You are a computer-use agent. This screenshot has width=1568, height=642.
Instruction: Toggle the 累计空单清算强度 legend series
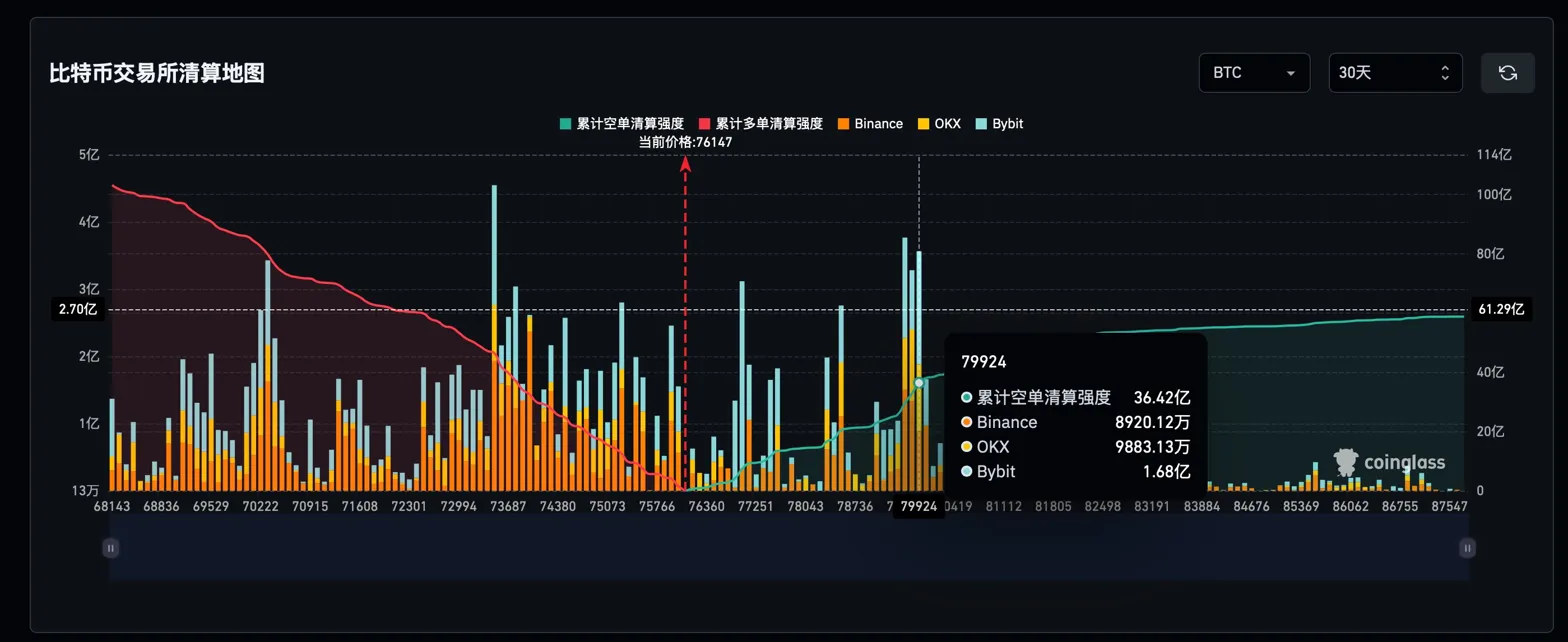621,124
